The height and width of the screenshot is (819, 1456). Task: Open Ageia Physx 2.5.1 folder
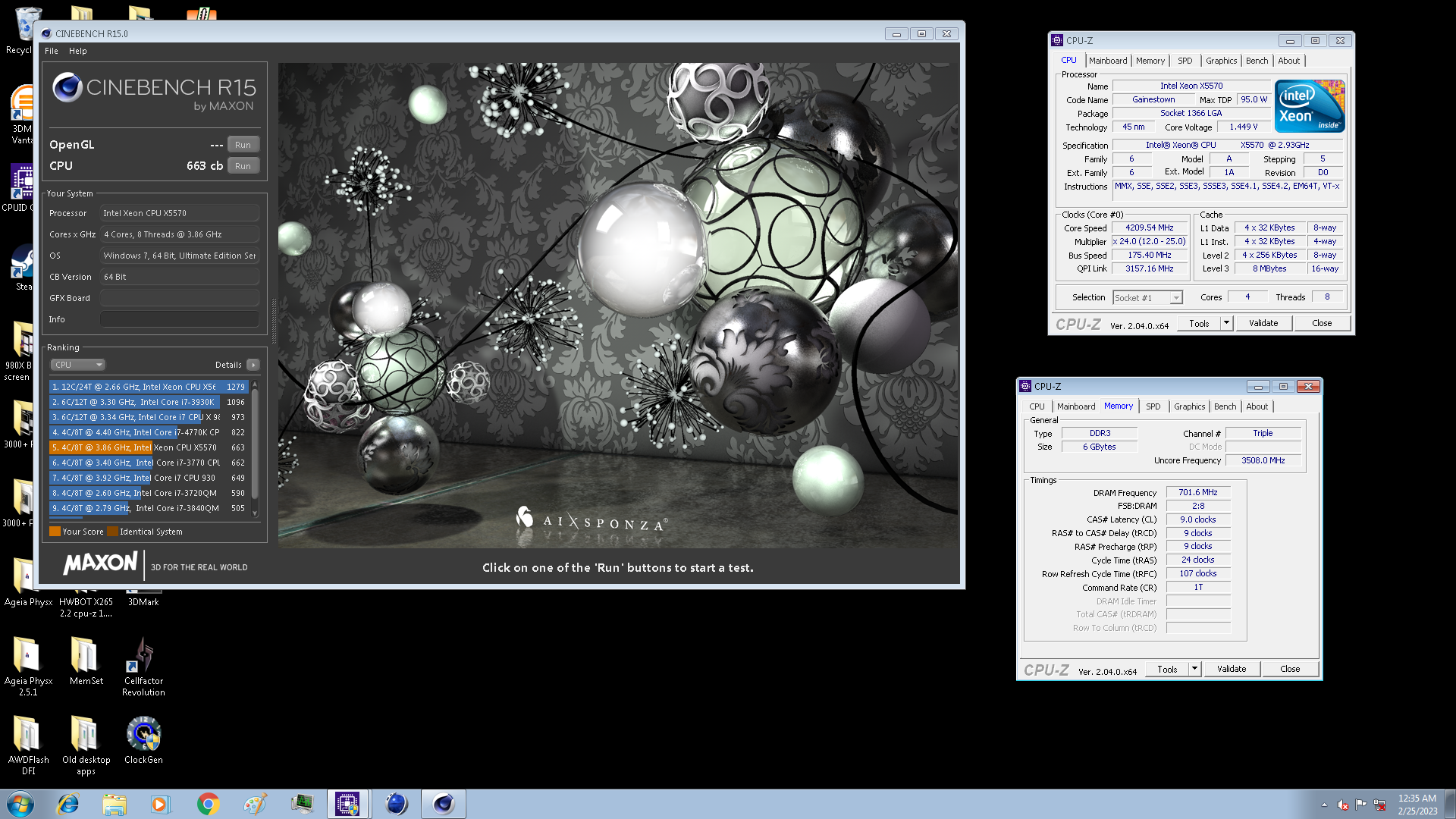[x=28, y=667]
